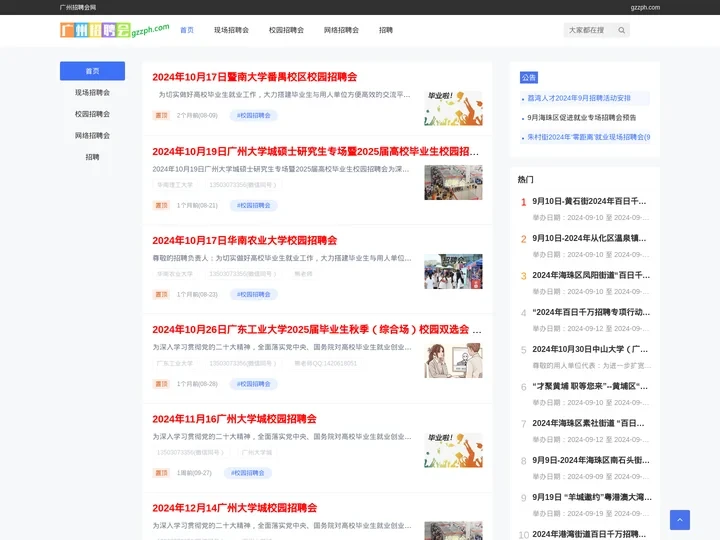This screenshot has width=720, height=540.
Task: Select the blue 首页 sidebar button
Action: pyautogui.click(x=92, y=71)
